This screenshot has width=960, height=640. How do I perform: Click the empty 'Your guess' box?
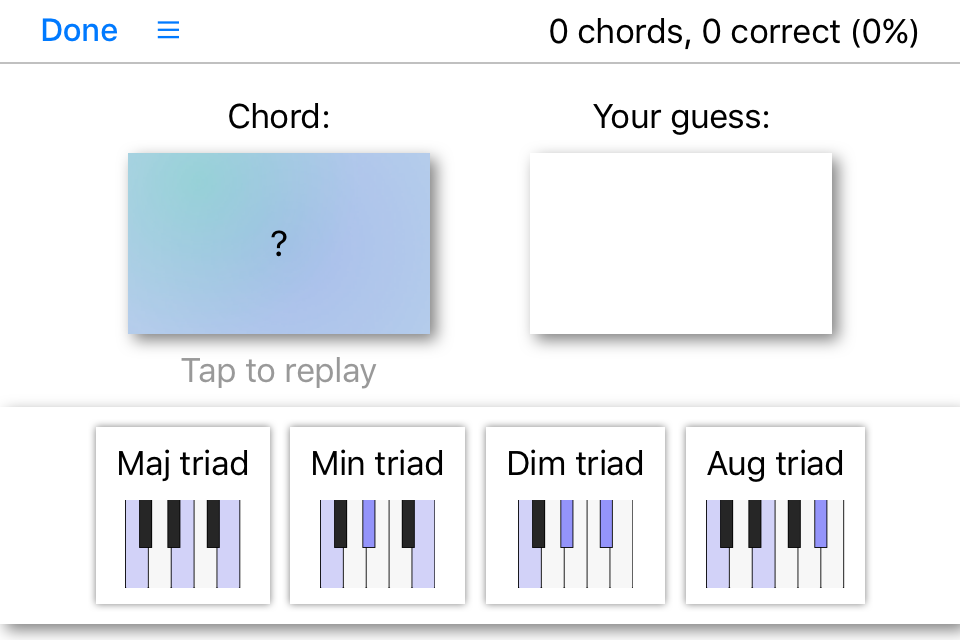(680, 243)
